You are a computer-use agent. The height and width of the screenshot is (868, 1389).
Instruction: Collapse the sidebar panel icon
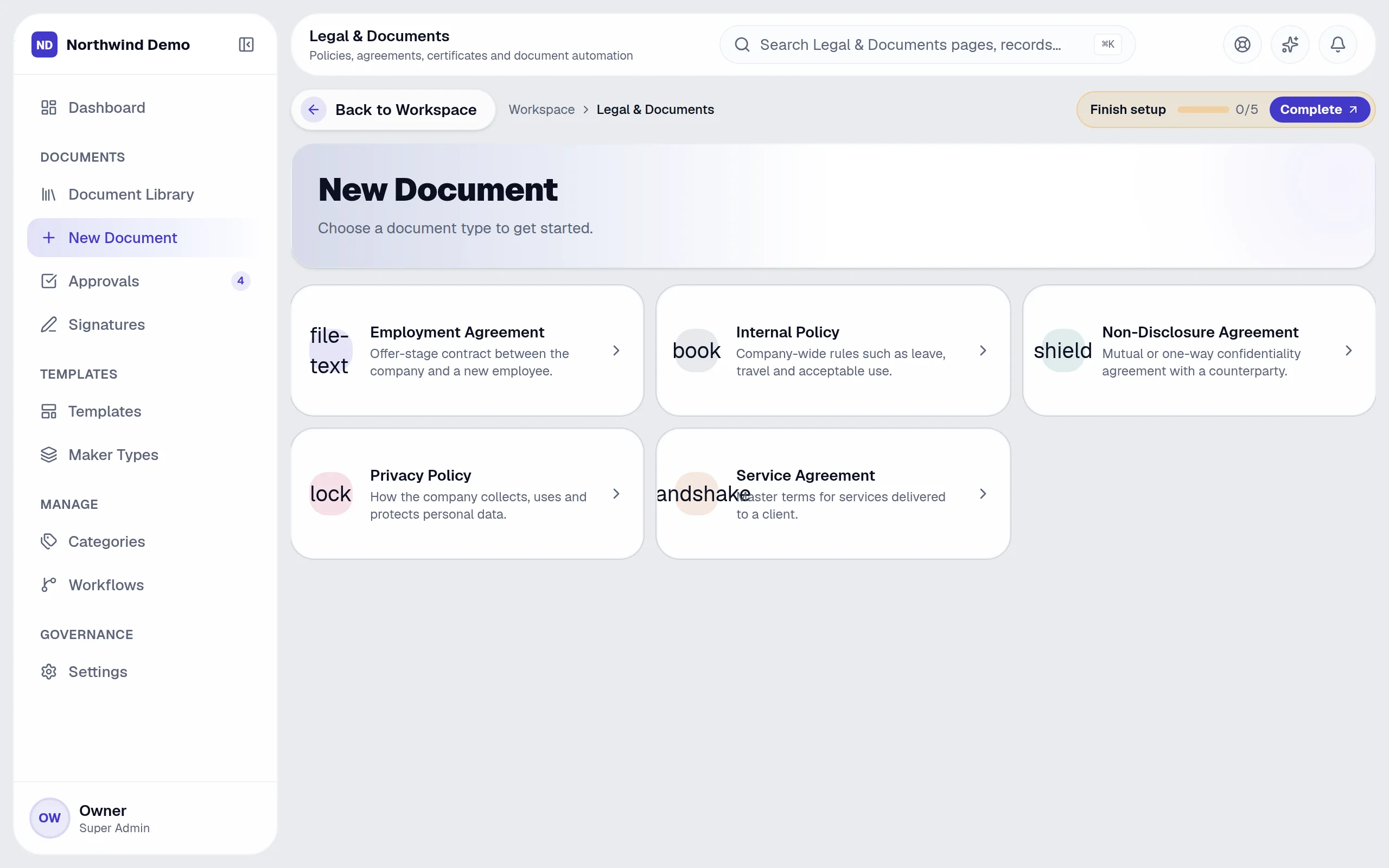[x=246, y=44]
